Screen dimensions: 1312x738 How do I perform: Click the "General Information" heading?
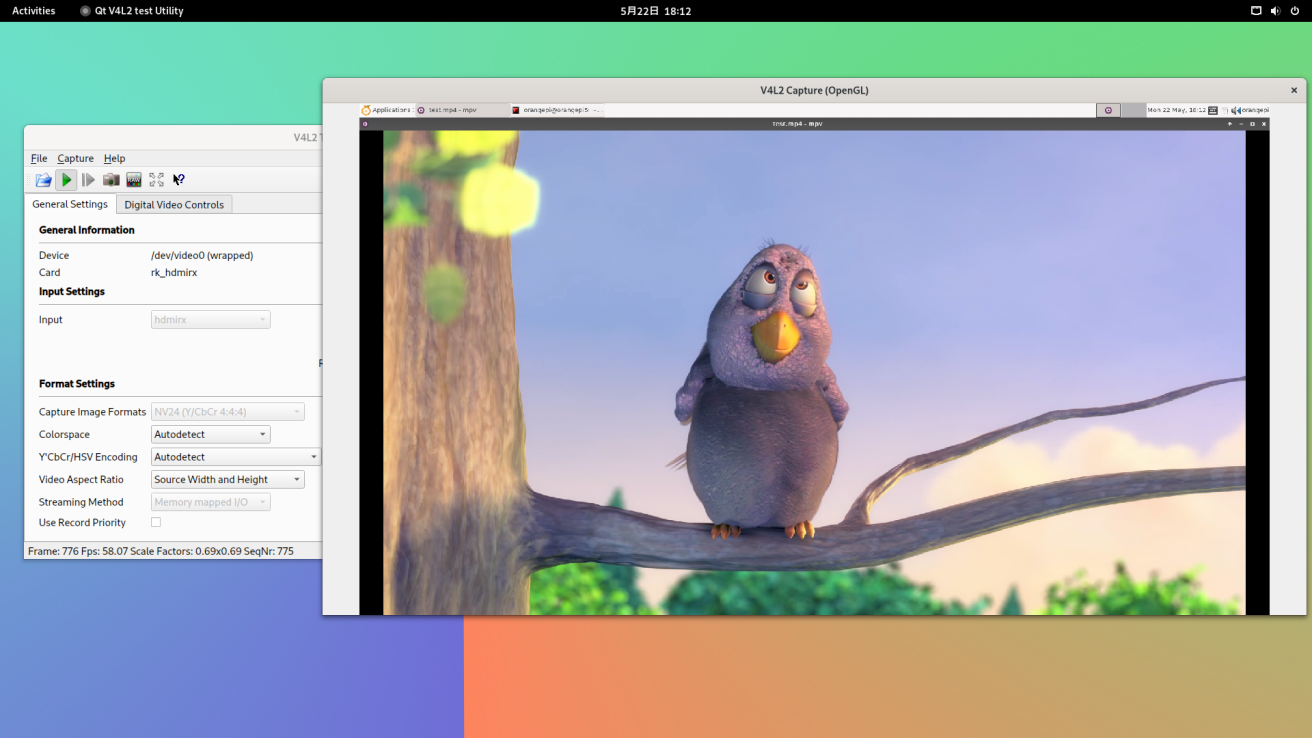click(x=87, y=230)
